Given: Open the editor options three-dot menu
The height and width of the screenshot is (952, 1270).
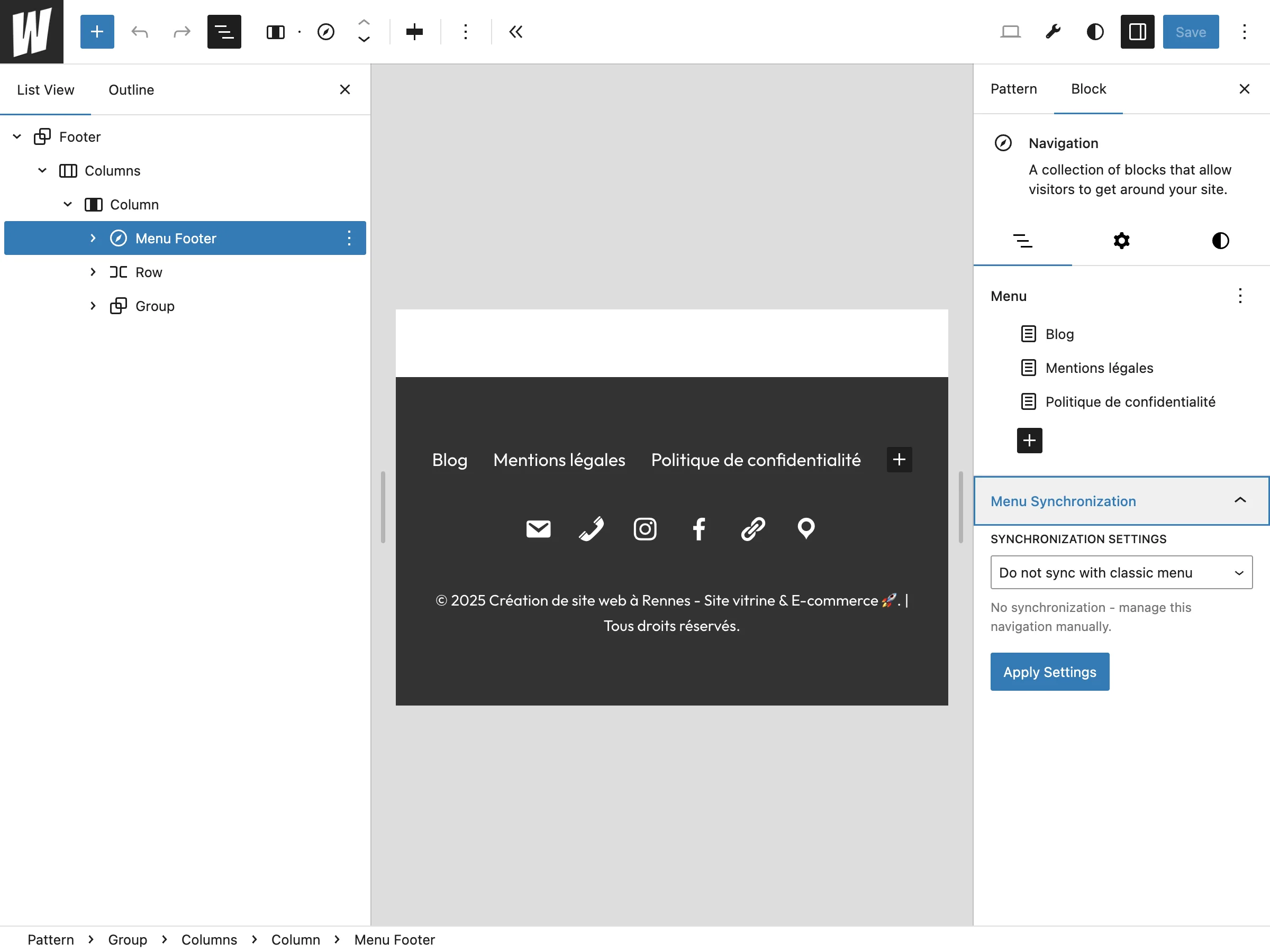Looking at the screenshot, I should pos(1244,32).
